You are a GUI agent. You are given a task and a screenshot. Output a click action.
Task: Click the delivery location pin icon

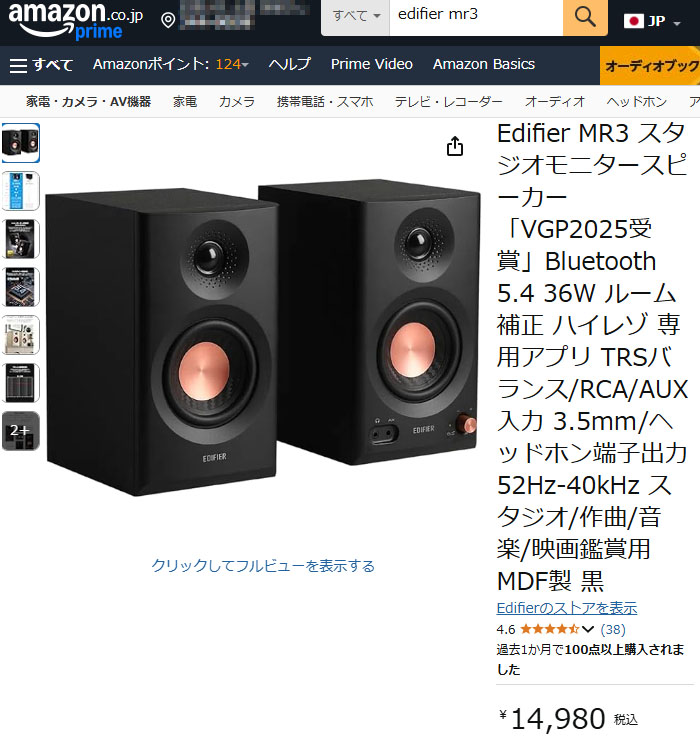pyautogui.click(x=168, y=20)
